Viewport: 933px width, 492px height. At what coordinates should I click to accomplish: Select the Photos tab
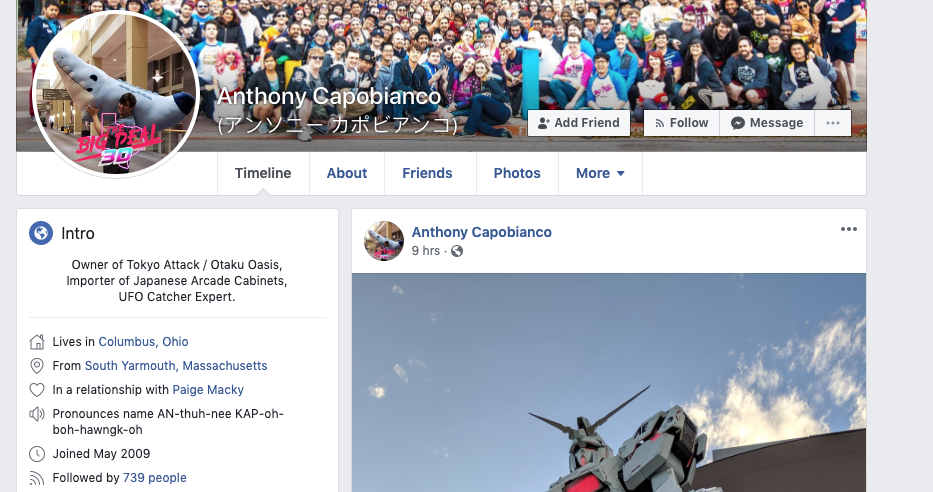click(x=517, y=173)
